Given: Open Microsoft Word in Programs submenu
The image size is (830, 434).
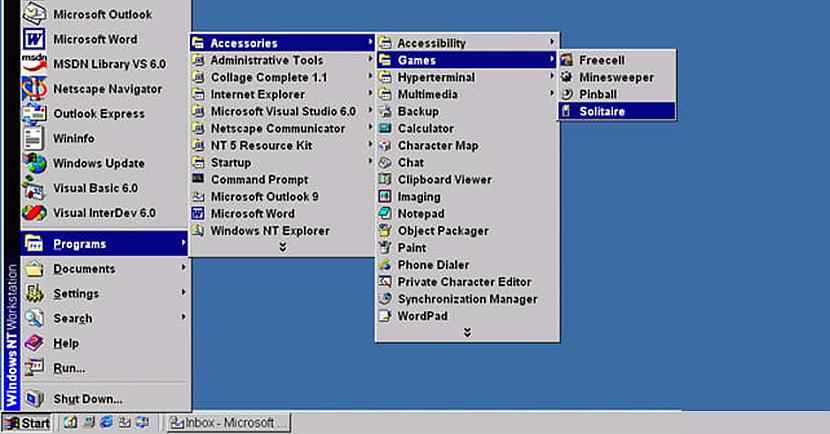Looking at the screenshot, I should [282, 214].
